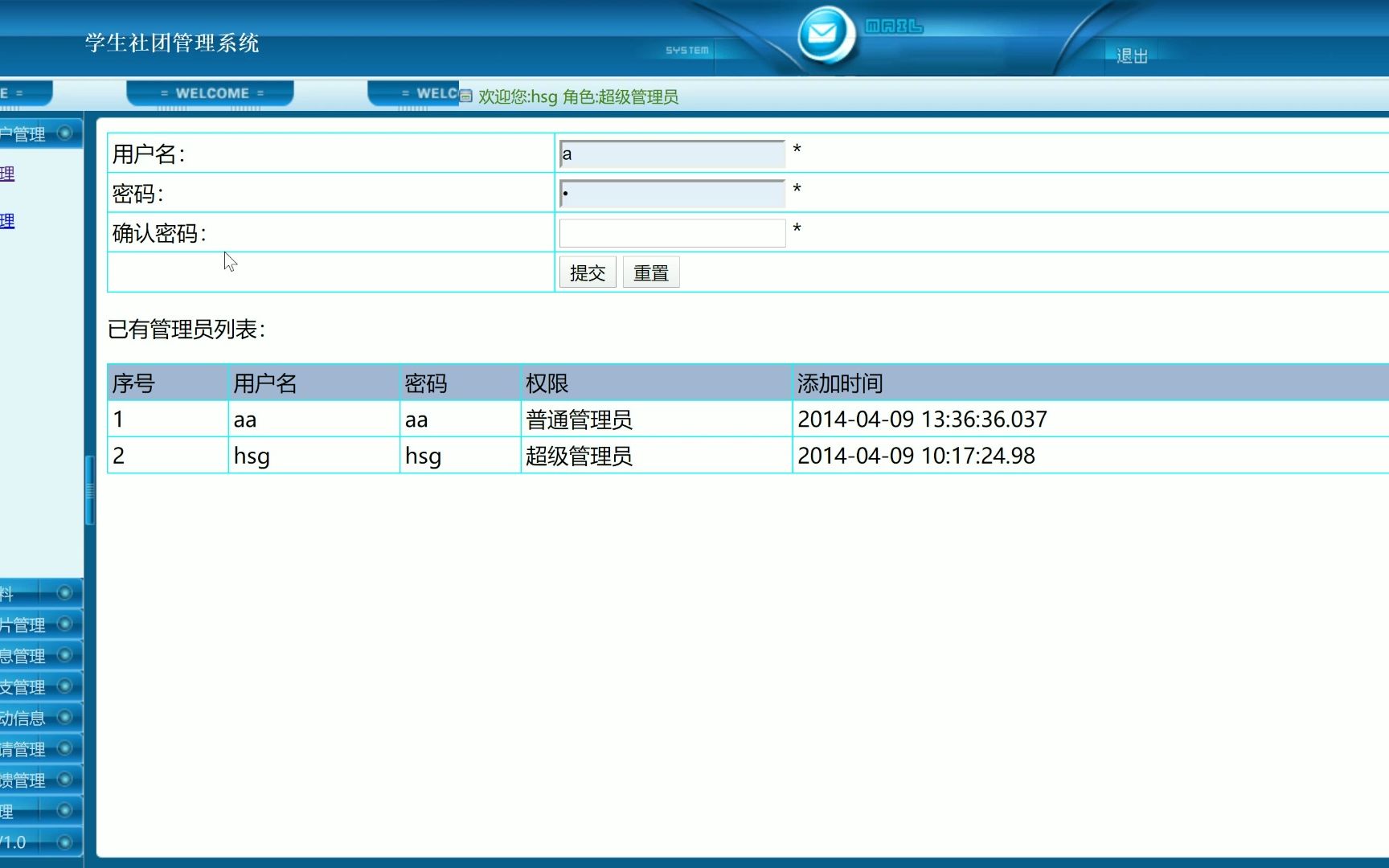Click the SYSTEM label in the header

[687, 50]
